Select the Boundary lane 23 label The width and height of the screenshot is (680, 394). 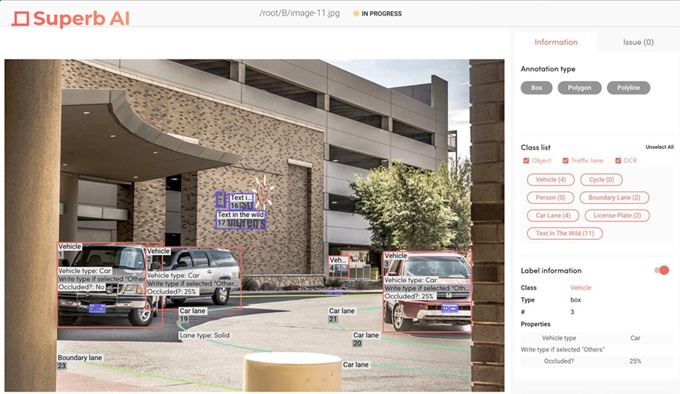point(80,361)
